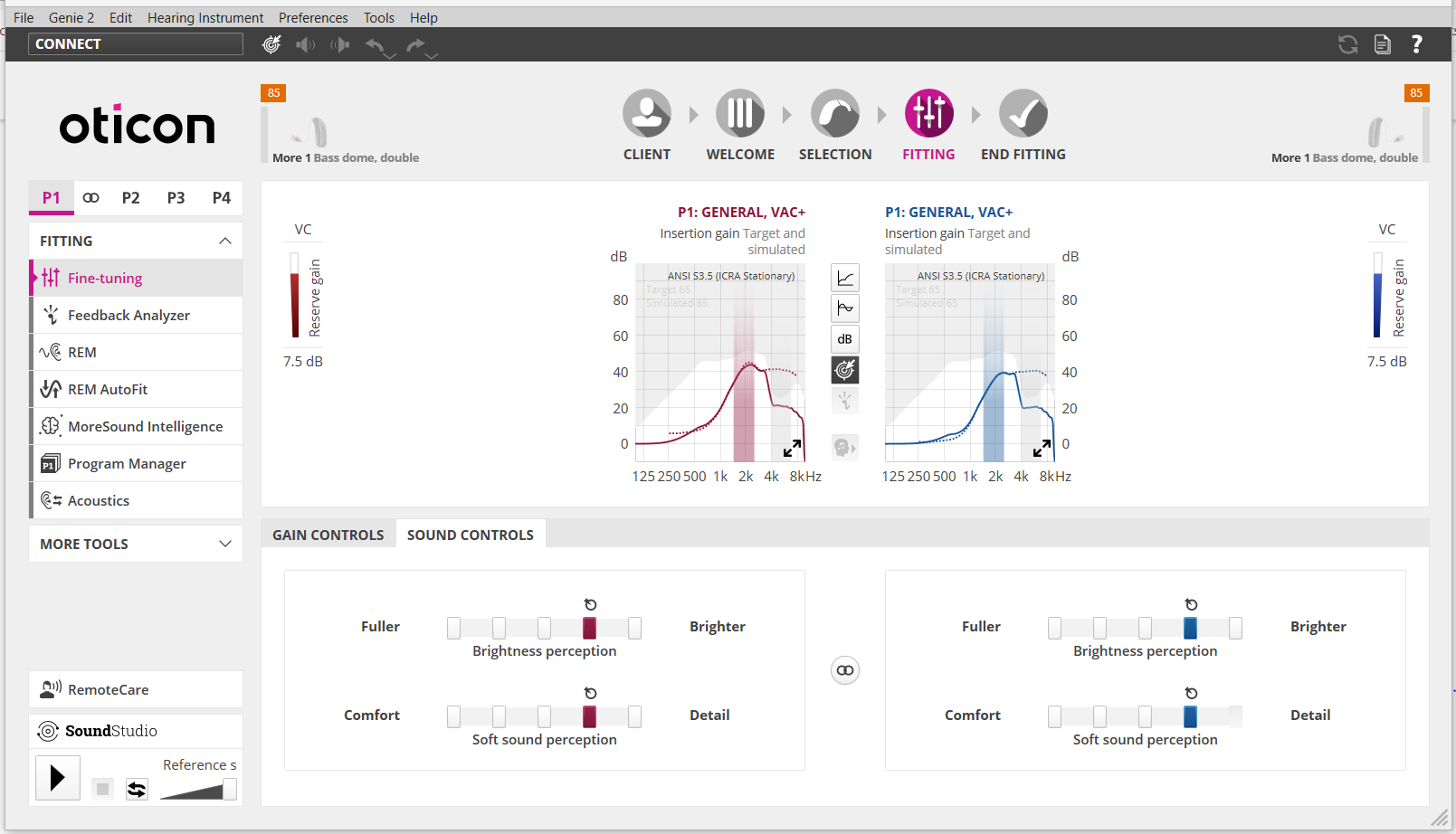
Task: Reset left Brightness perception slider
Action: coord(590,604)
